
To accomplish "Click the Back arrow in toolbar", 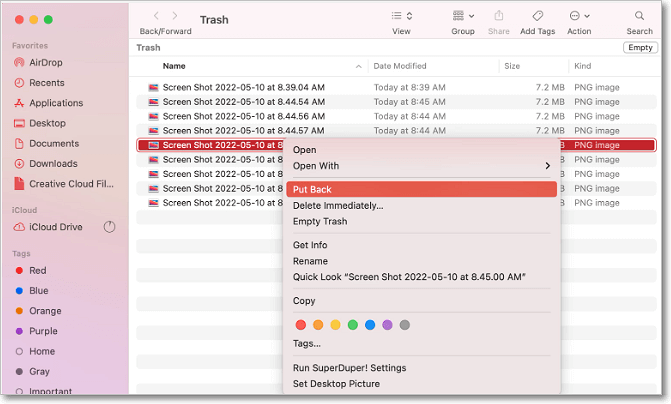I will (x=156, y=16).
